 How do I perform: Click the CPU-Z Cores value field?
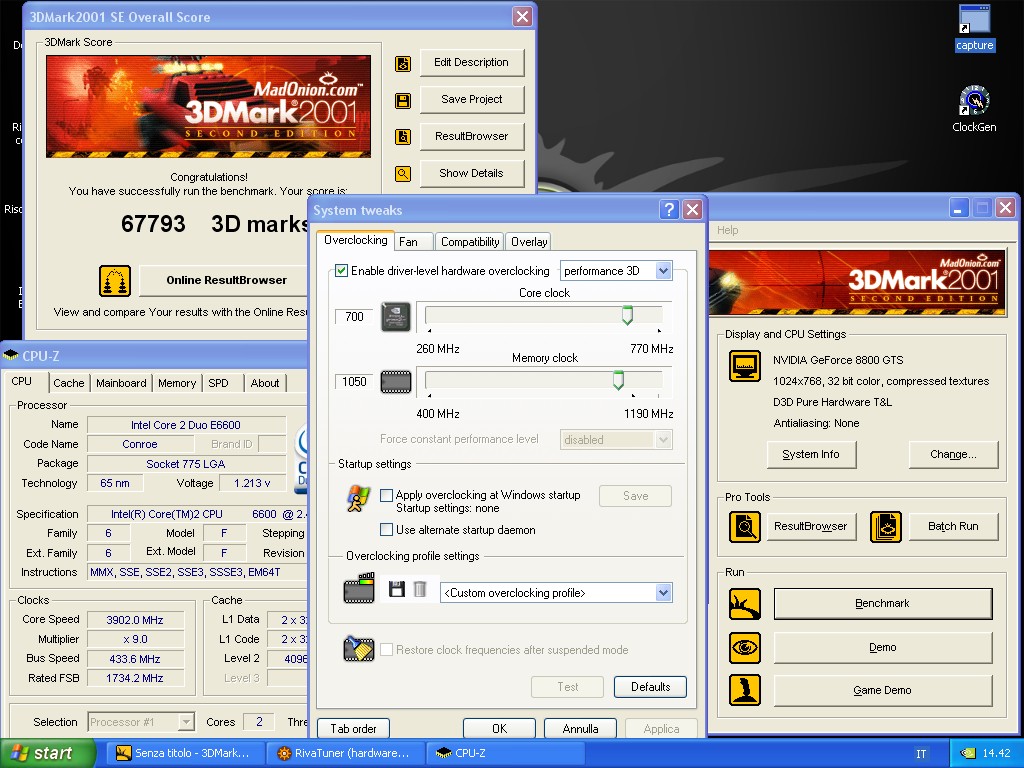click(x=259, y=722)
